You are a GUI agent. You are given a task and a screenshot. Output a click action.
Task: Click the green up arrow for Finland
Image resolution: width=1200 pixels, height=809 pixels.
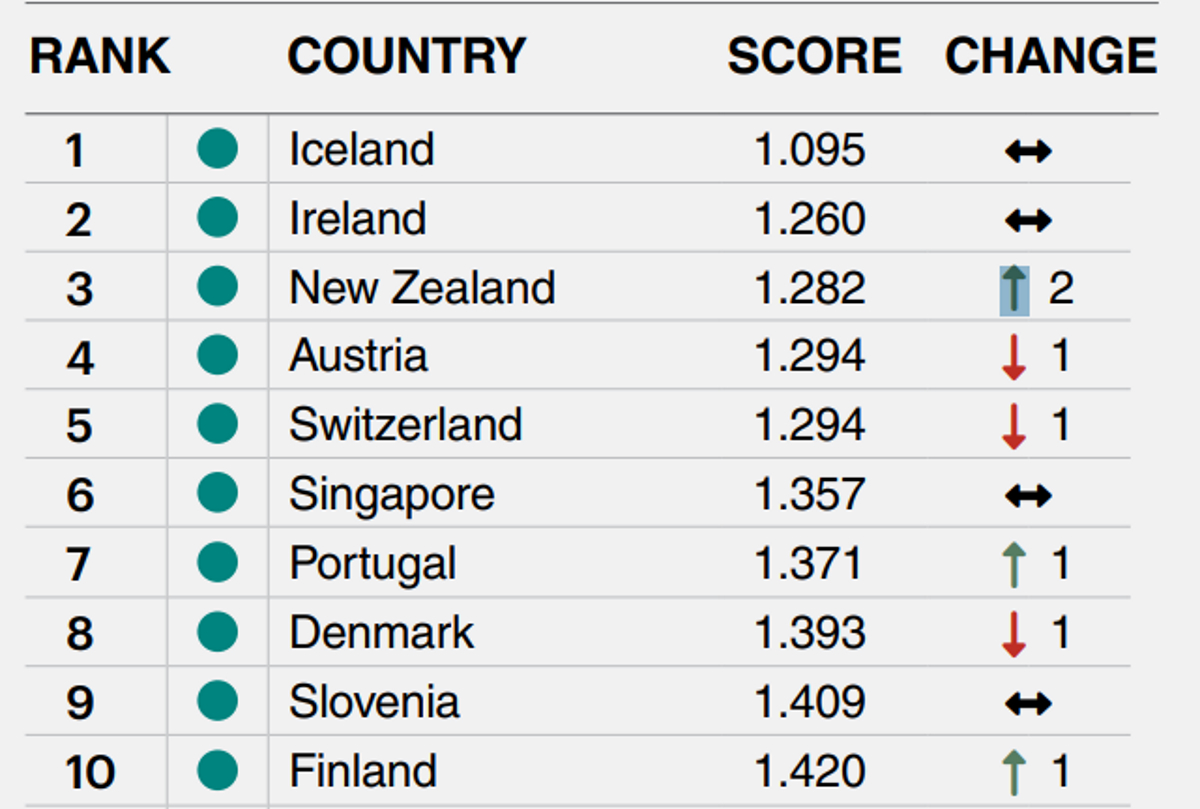(x=1014, y=772)
